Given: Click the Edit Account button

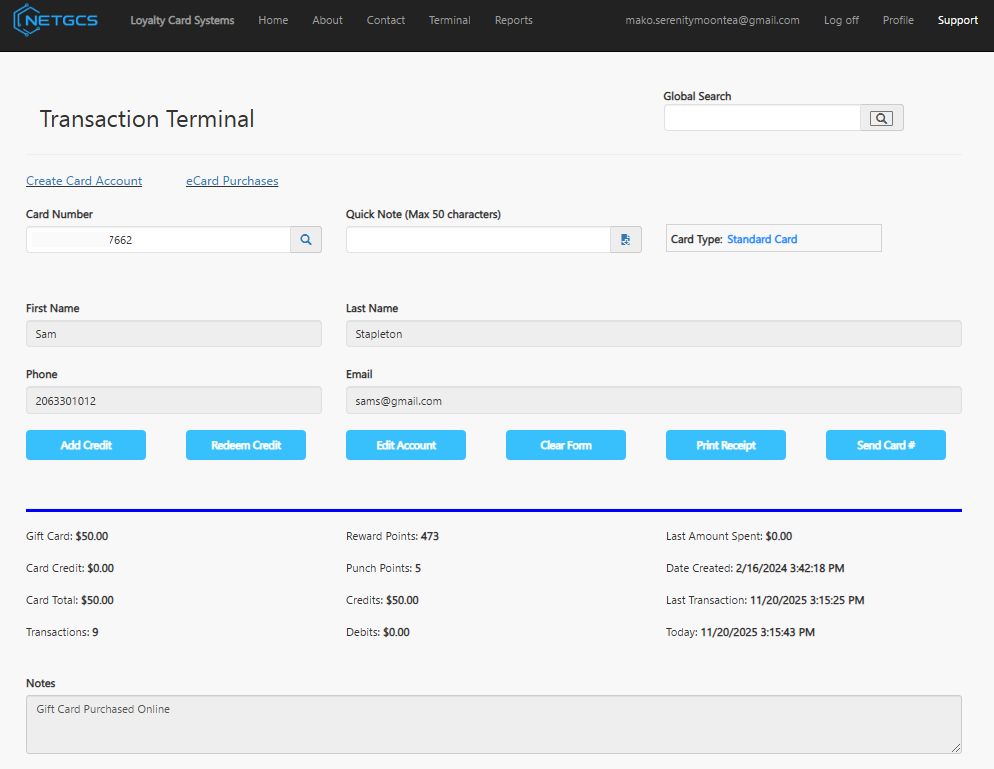Looking at the screenshot, I should 406,445.
